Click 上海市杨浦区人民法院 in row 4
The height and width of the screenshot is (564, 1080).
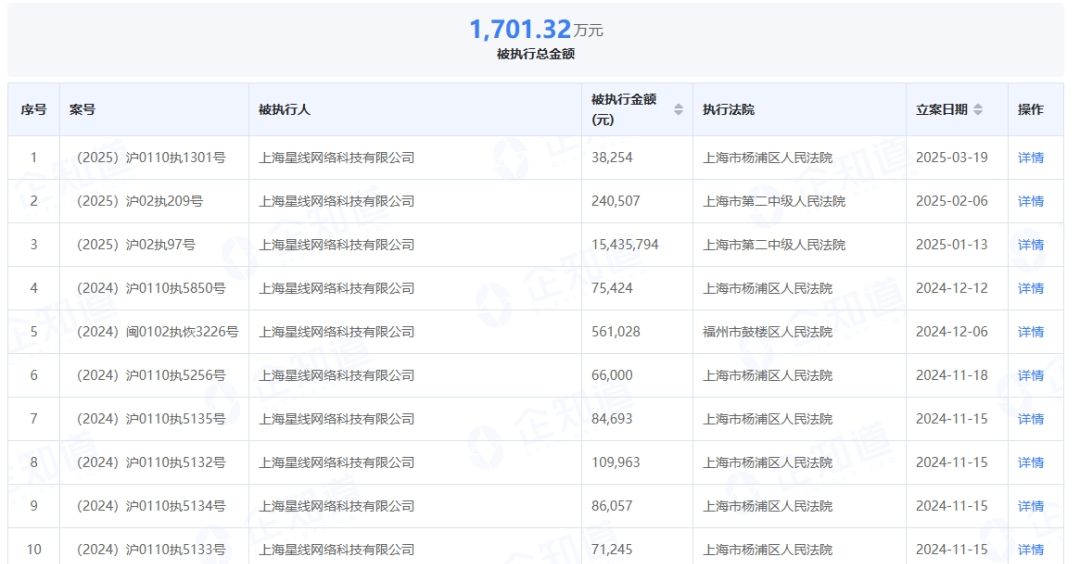point(767,288)
